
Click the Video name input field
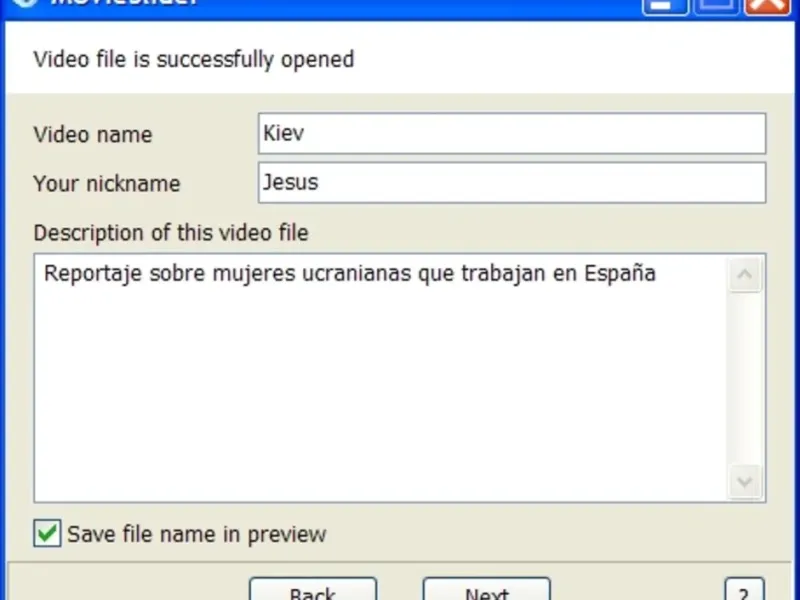click(512, 134)
